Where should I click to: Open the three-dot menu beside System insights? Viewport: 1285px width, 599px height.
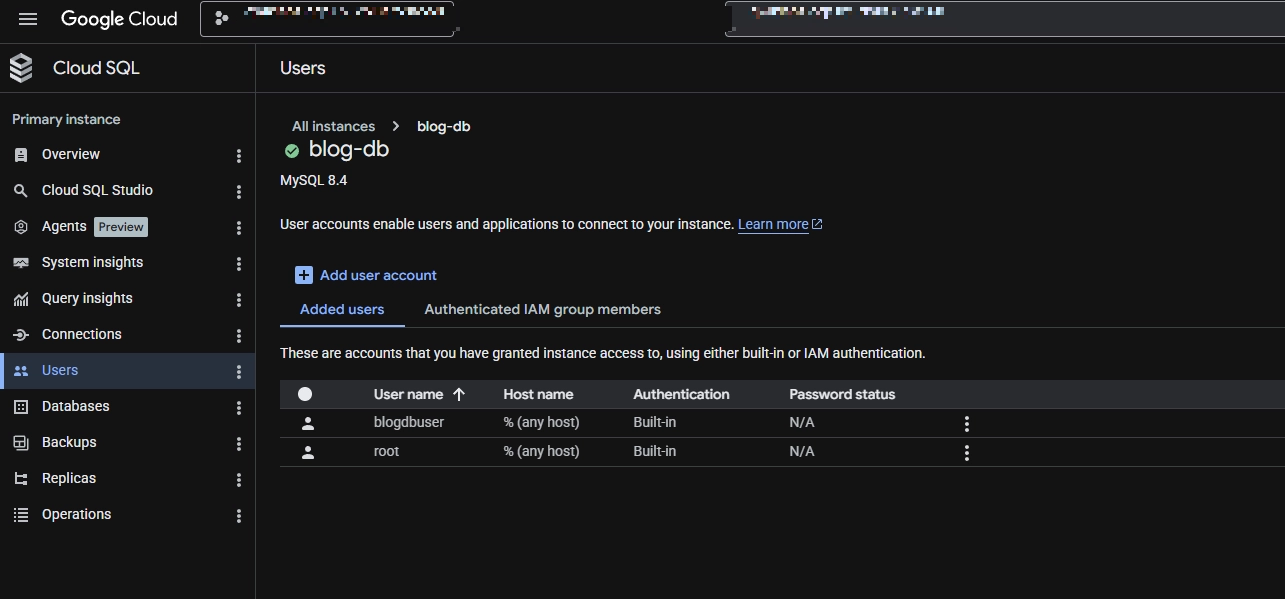pos(238,263)
